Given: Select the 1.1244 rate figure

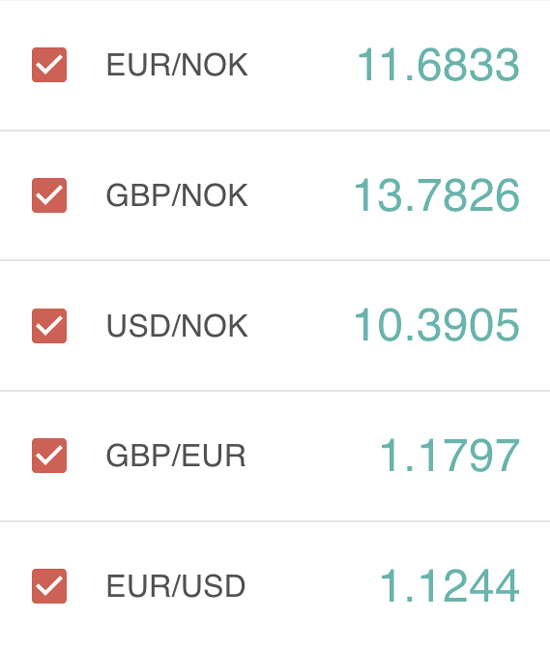Looking at the screenshot, I should click(449, 585).
